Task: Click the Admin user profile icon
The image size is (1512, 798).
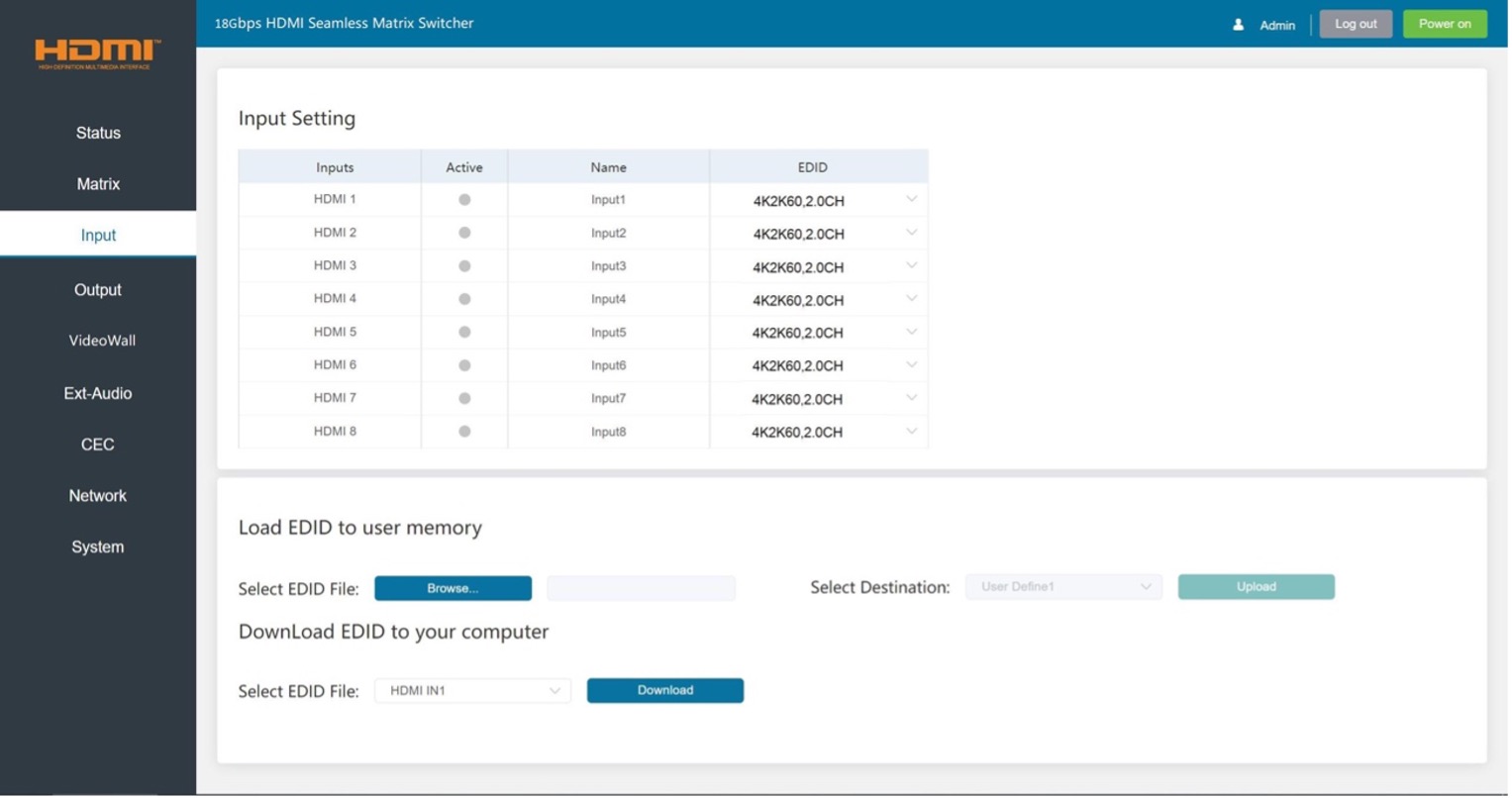Action: click(1240, 24)
